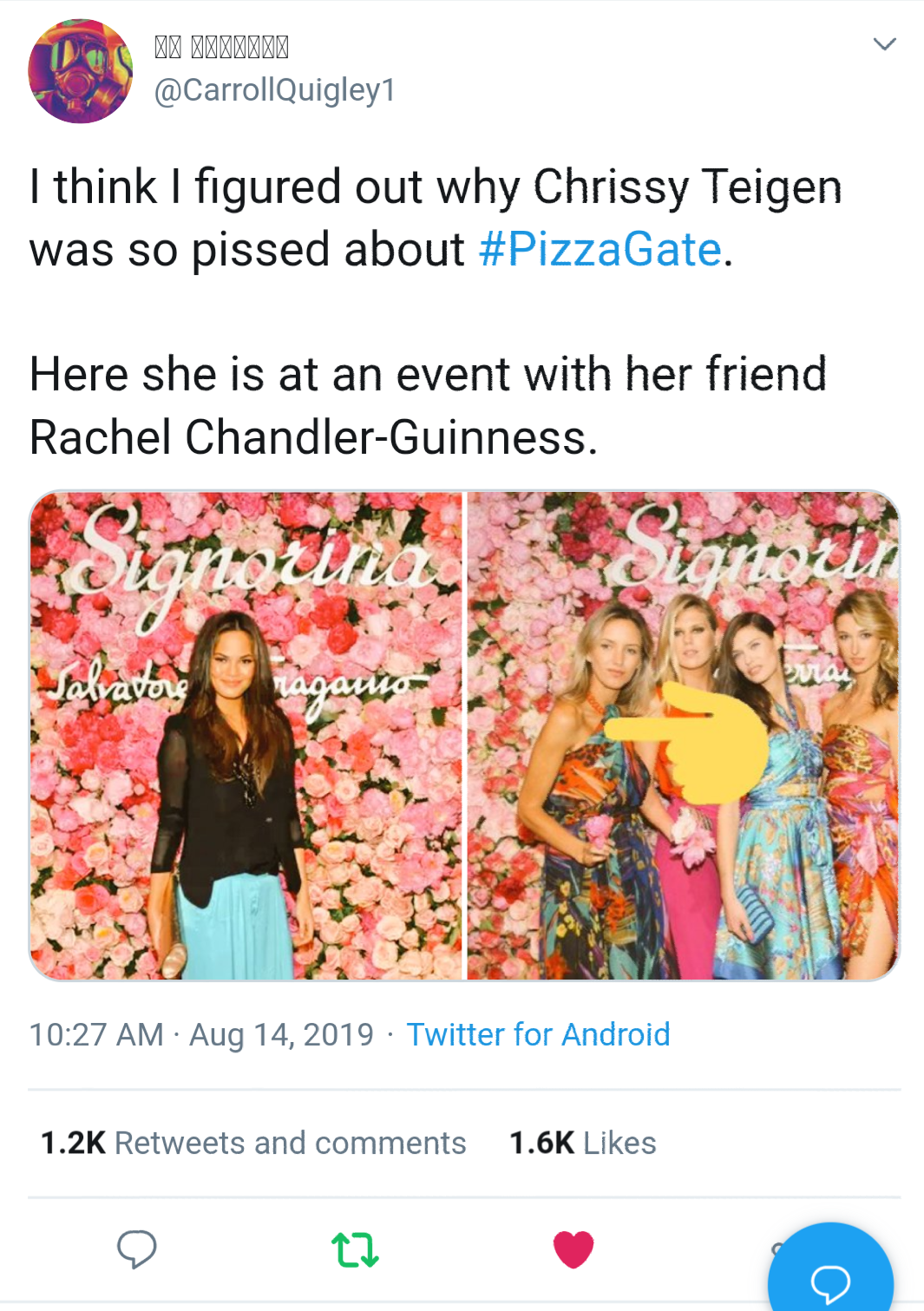Unlike the tweet via red heart
The width and height of the screenshot is (924, 1311).
[573, 1249]
